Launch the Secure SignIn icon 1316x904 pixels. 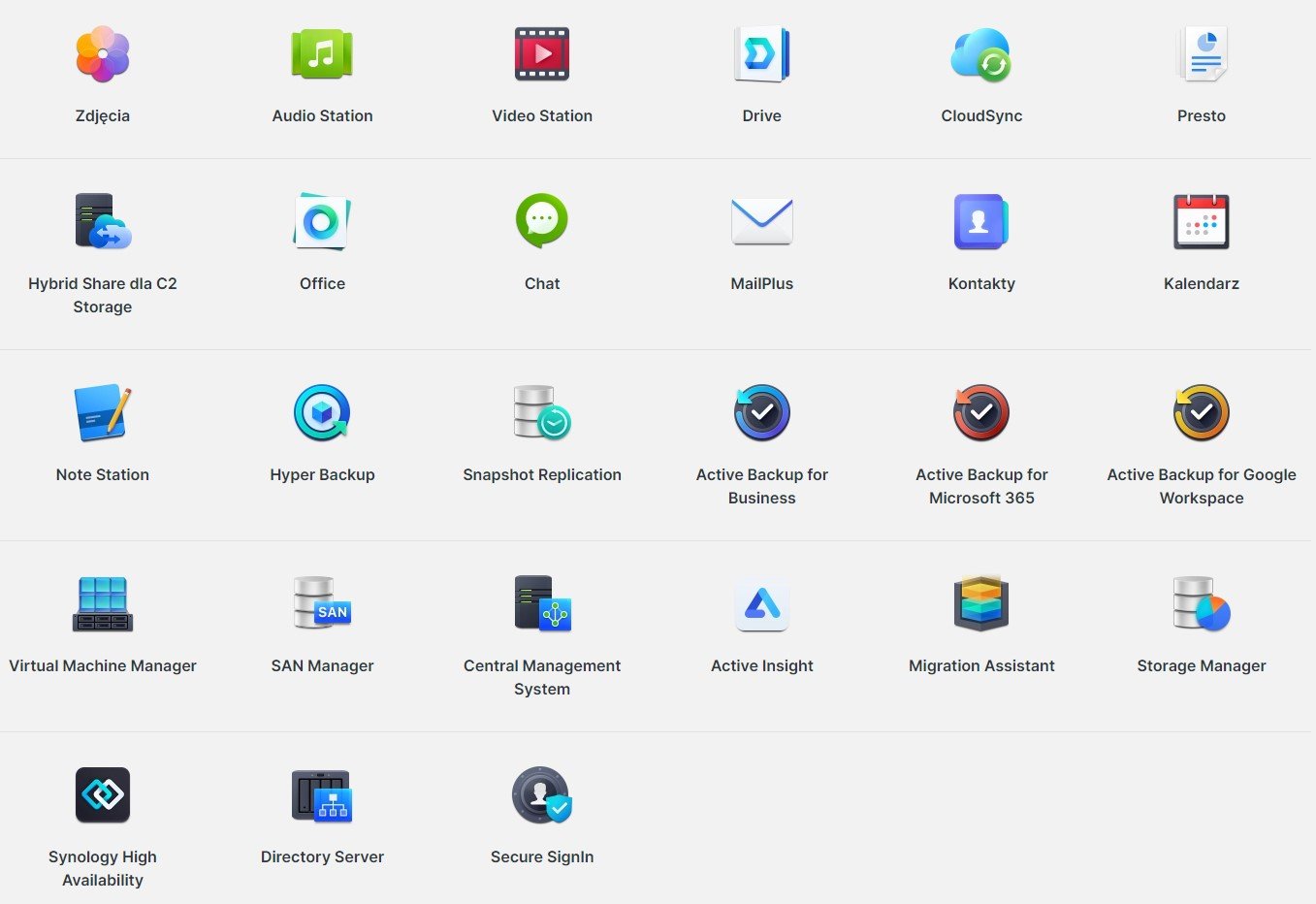click(542, 795)
